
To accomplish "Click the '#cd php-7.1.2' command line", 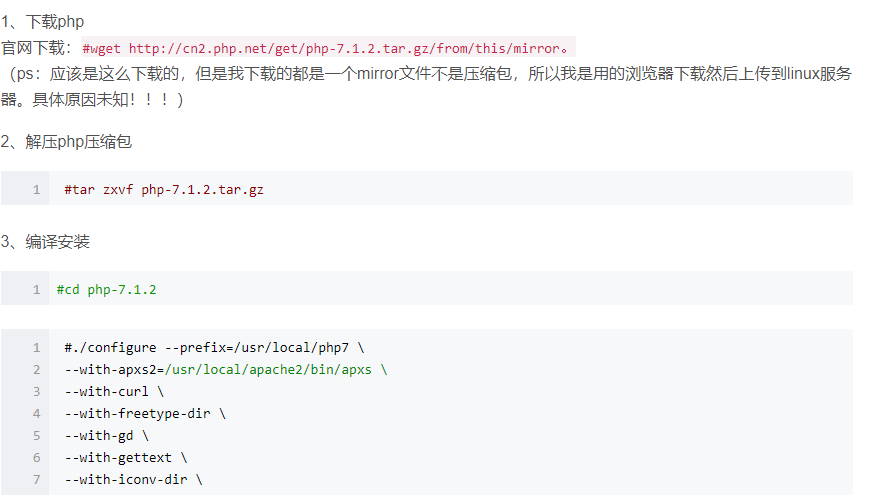I will coord(107,289).
